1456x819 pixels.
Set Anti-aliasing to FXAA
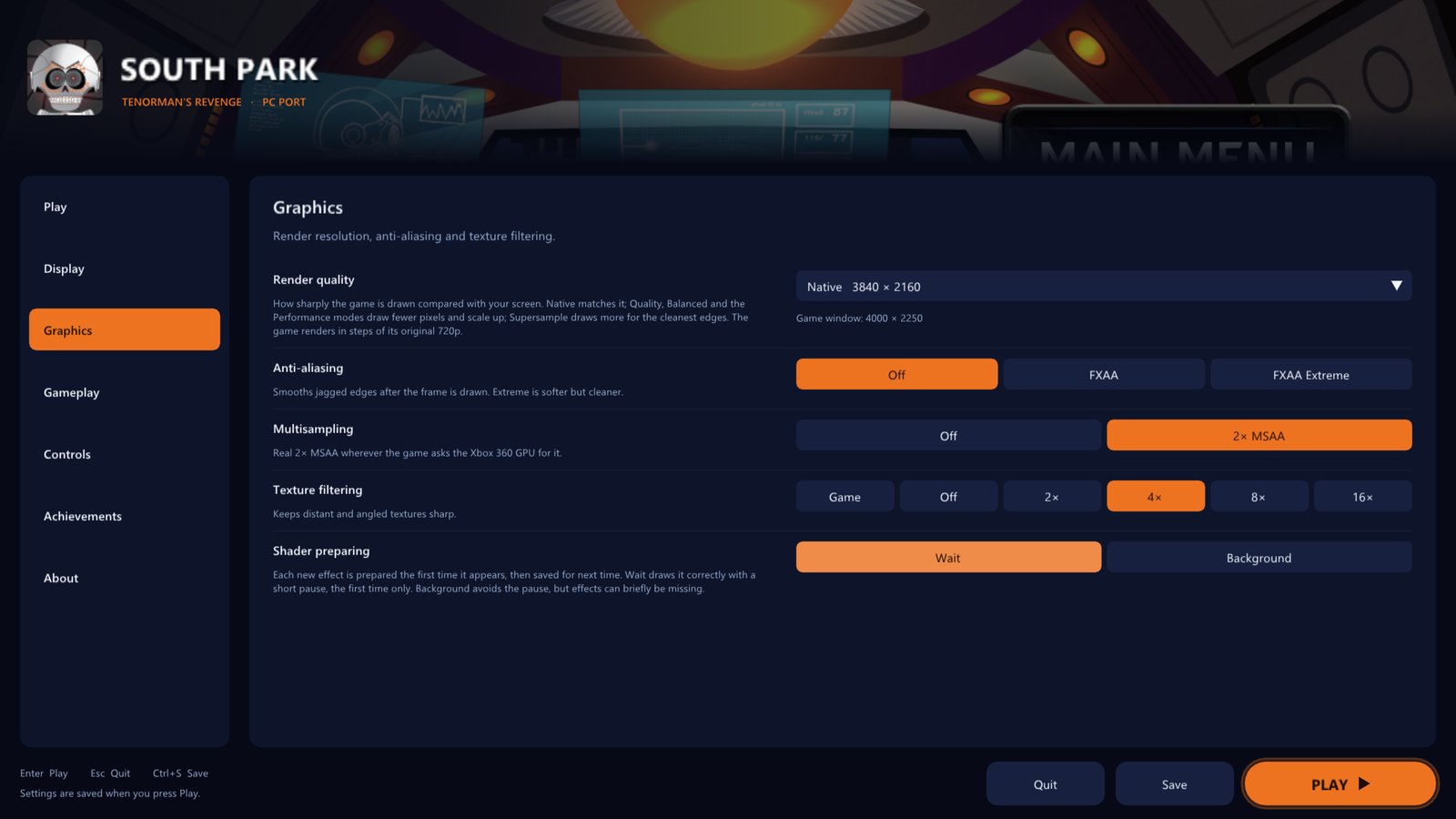coord(1104,374)
